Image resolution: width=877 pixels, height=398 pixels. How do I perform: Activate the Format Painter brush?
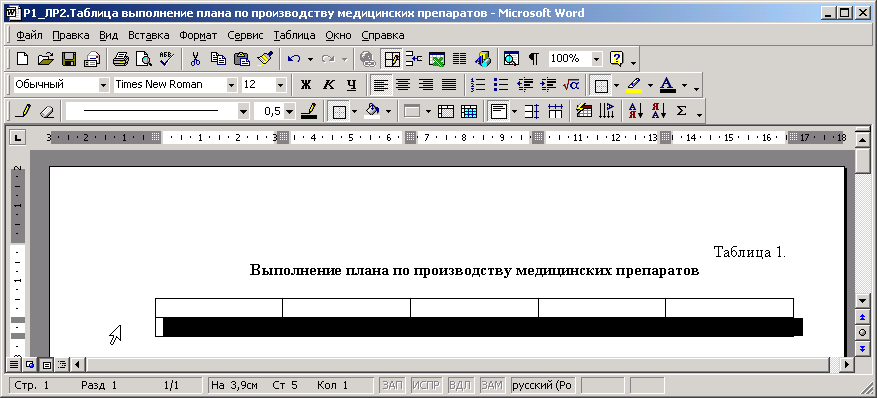pos(265,59)
